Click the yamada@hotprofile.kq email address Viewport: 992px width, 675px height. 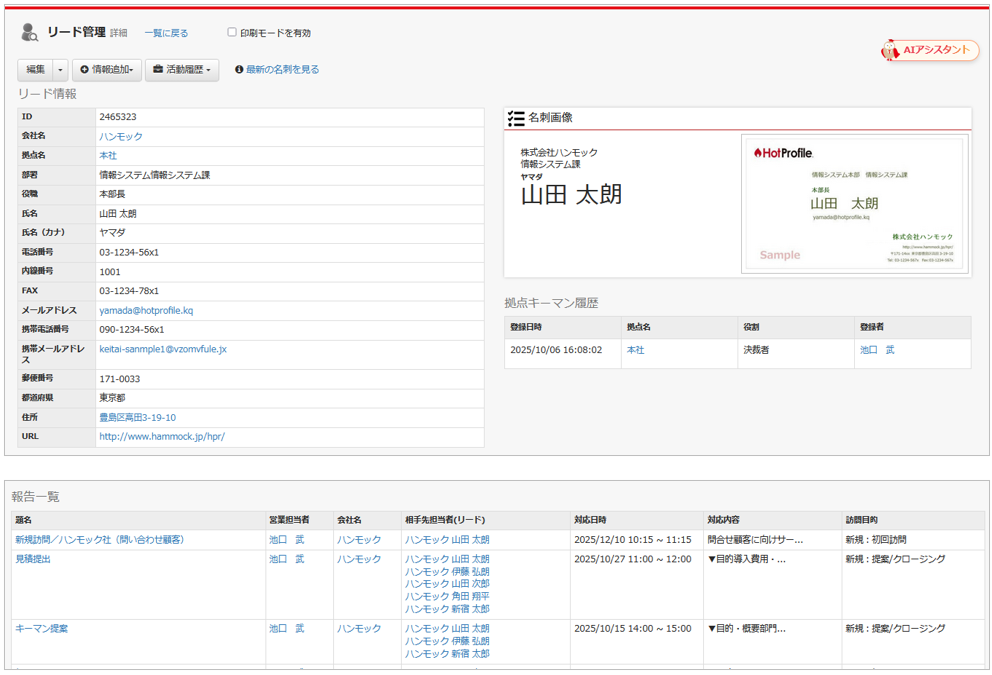pyautogui.click(x=146, y=311)
